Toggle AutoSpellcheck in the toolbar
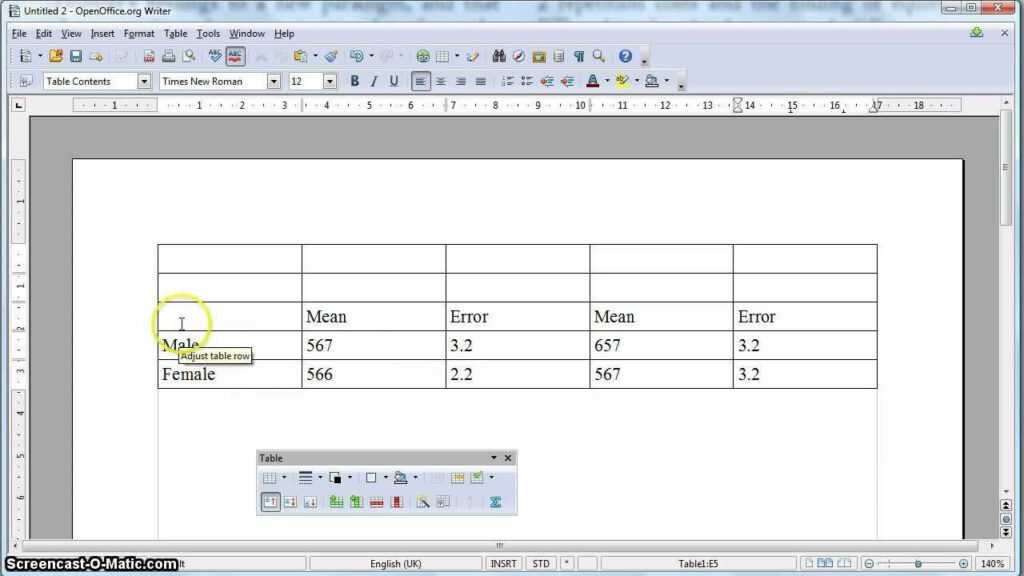1024x576 pixels. pyautogui.click(x=234, y=56)
